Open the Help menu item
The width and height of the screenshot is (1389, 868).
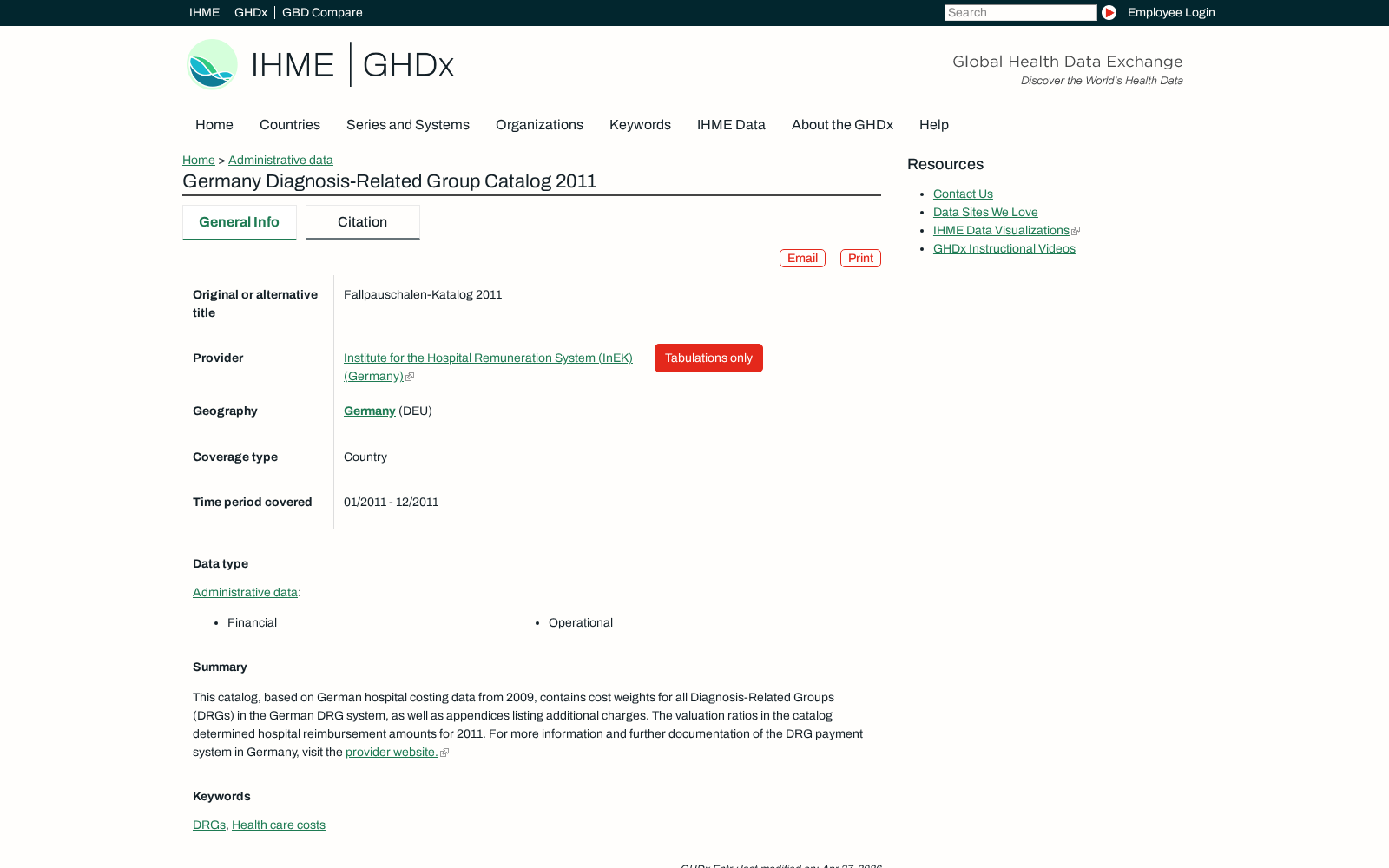pos(934,125)
